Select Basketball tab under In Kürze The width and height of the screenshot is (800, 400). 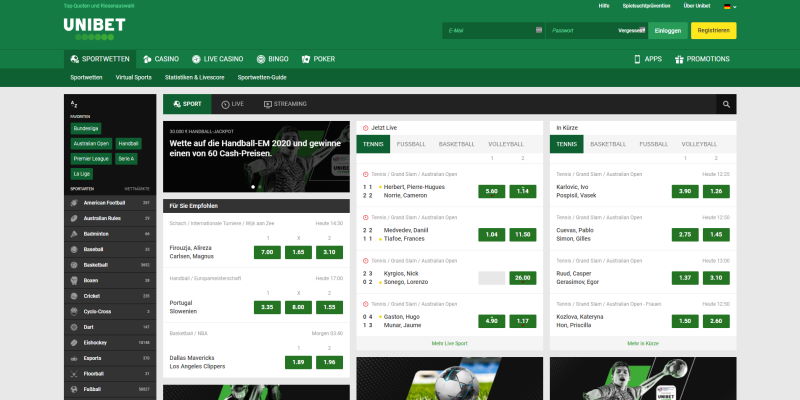click(608, 144)
